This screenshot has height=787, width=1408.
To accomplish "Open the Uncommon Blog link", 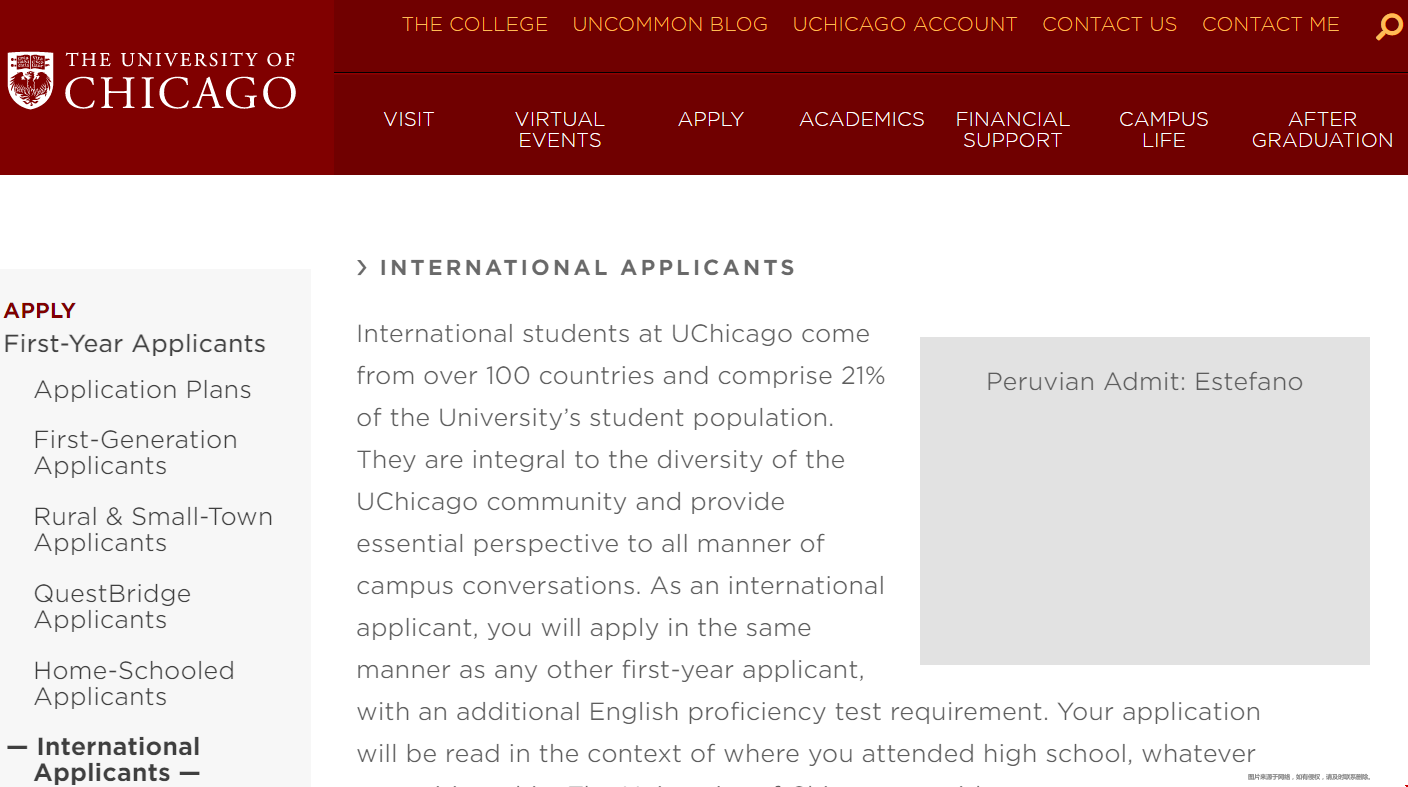I will pos(670,25).
